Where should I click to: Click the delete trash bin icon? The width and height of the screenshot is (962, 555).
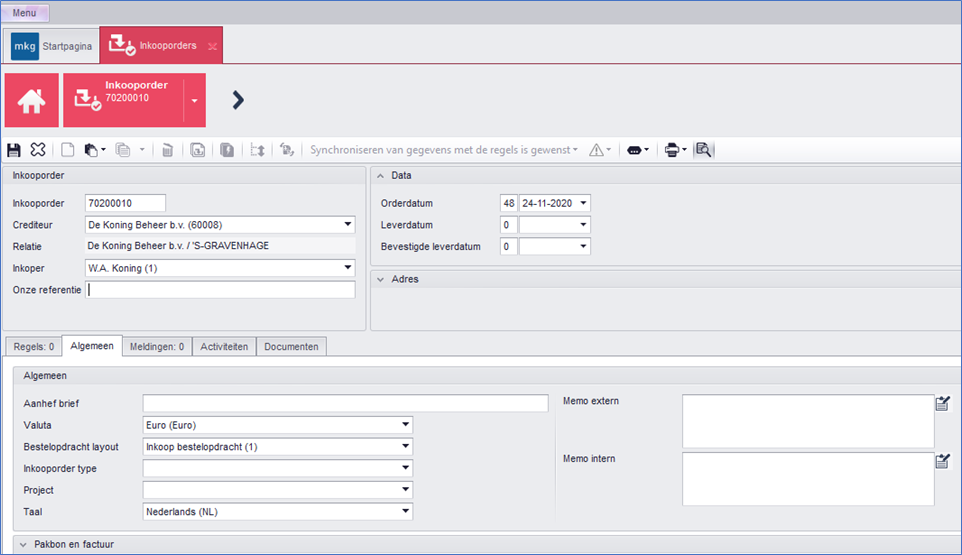pyautogui.click(x=167, y=150)
